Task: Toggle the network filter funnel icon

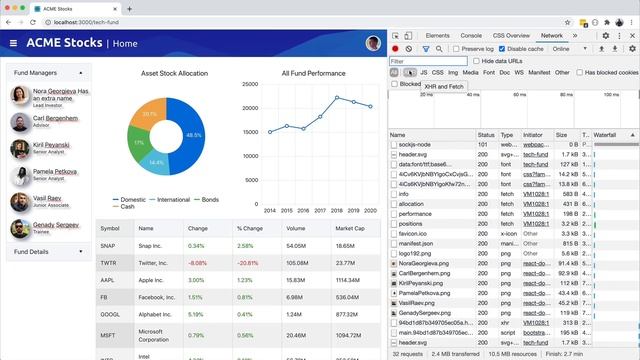Action: coord(426,49)
